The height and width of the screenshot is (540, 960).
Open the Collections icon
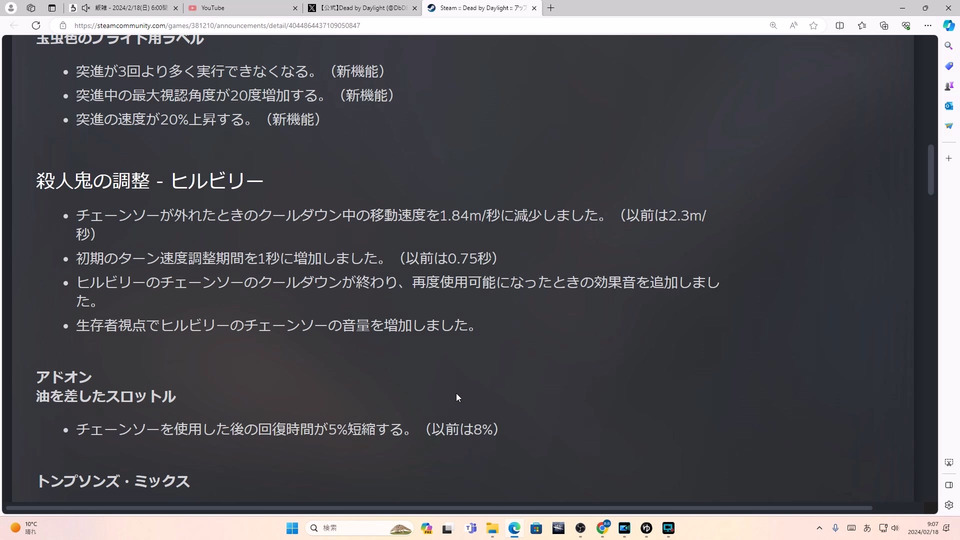point(884,26)
